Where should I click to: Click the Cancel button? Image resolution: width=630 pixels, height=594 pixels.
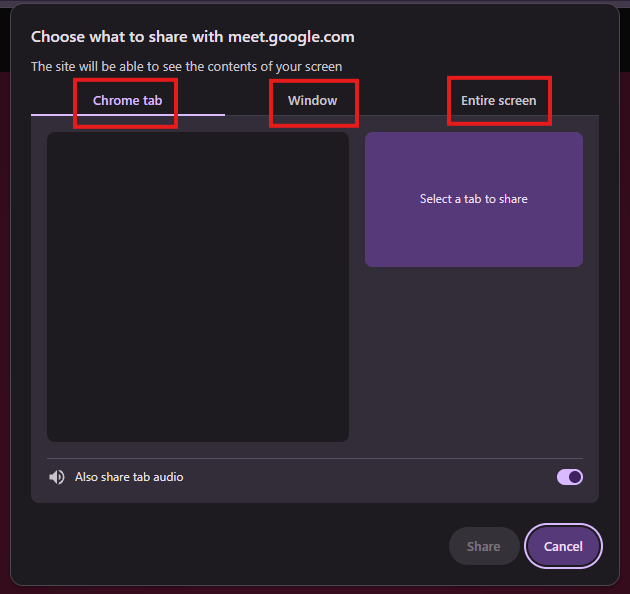coord(563,546)
